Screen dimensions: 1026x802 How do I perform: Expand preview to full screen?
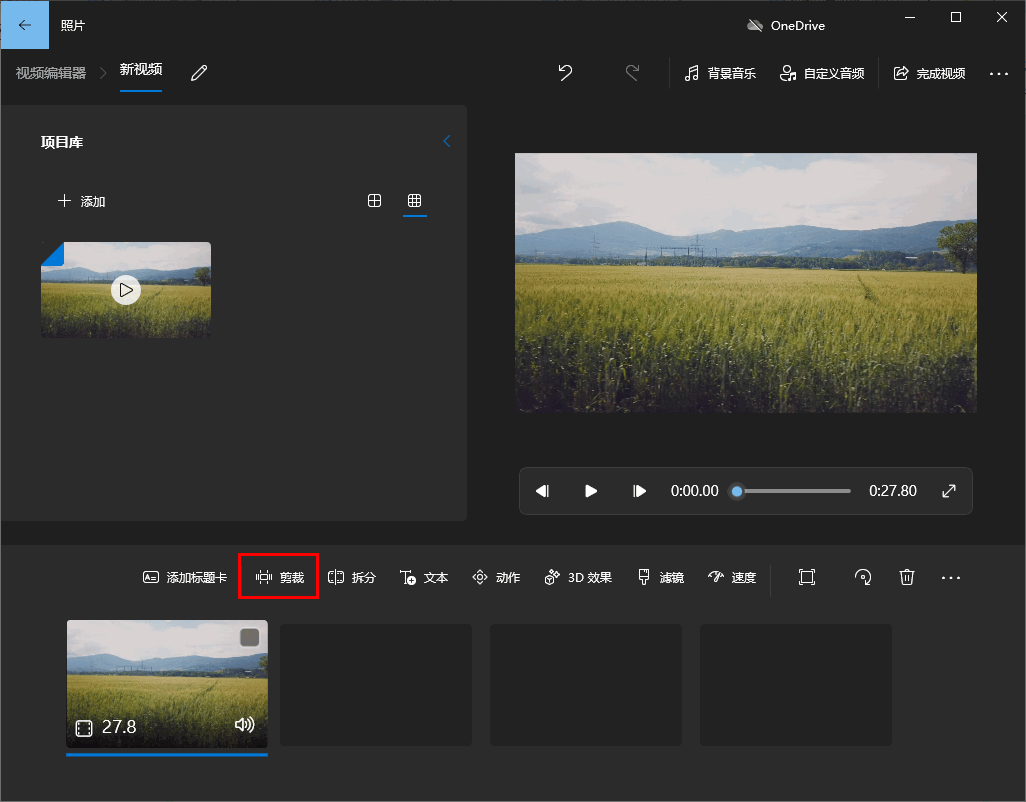(x=949, y=491)
